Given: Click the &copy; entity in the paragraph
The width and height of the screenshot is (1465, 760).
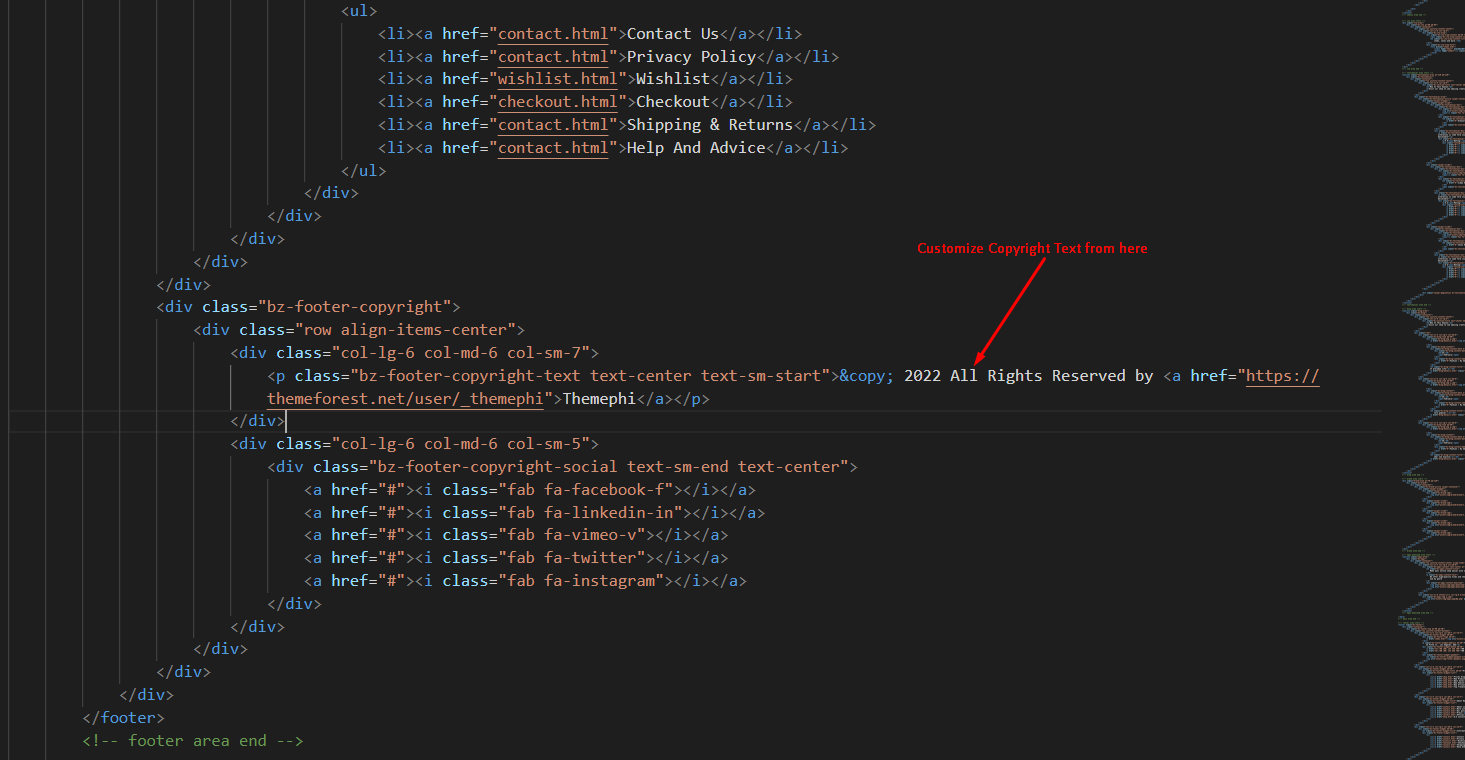Looking at the screenshot, I should click(x=866, y=377).
